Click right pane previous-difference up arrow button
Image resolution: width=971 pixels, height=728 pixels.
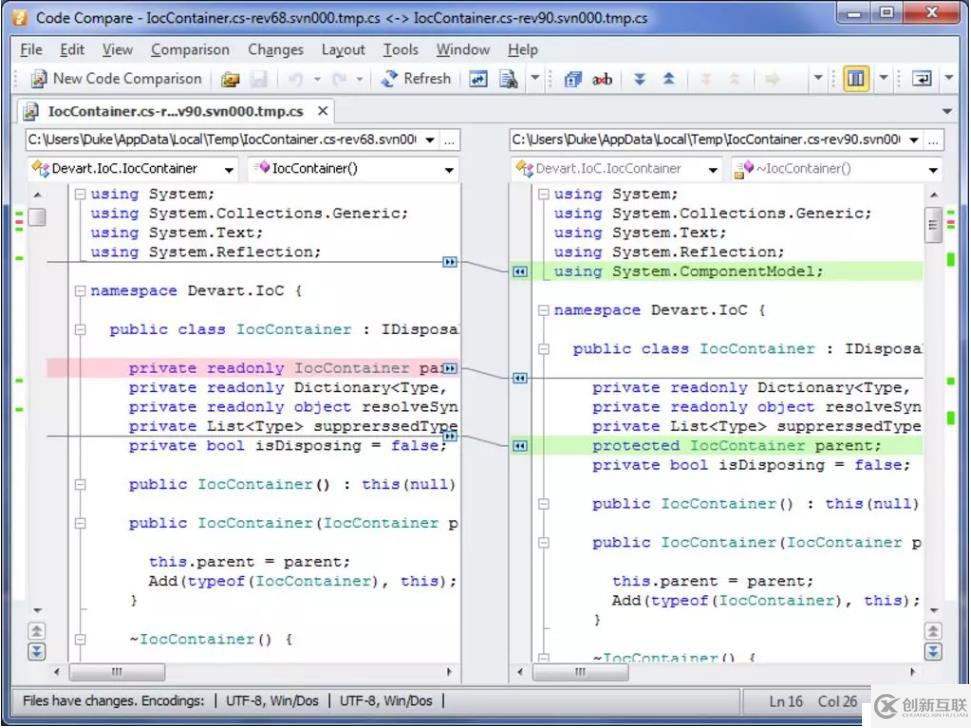click(933, 632)
